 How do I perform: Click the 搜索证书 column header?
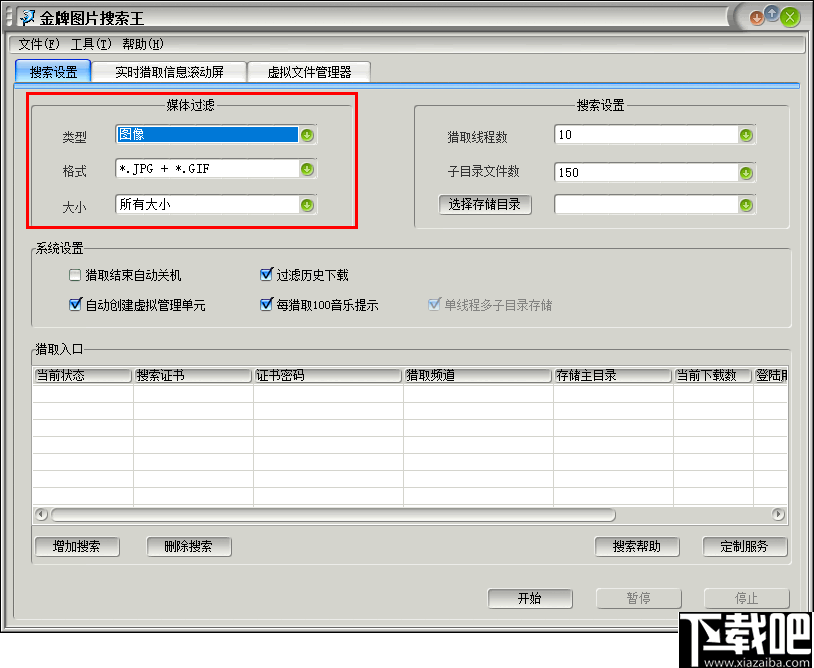[x=193, y=376]
